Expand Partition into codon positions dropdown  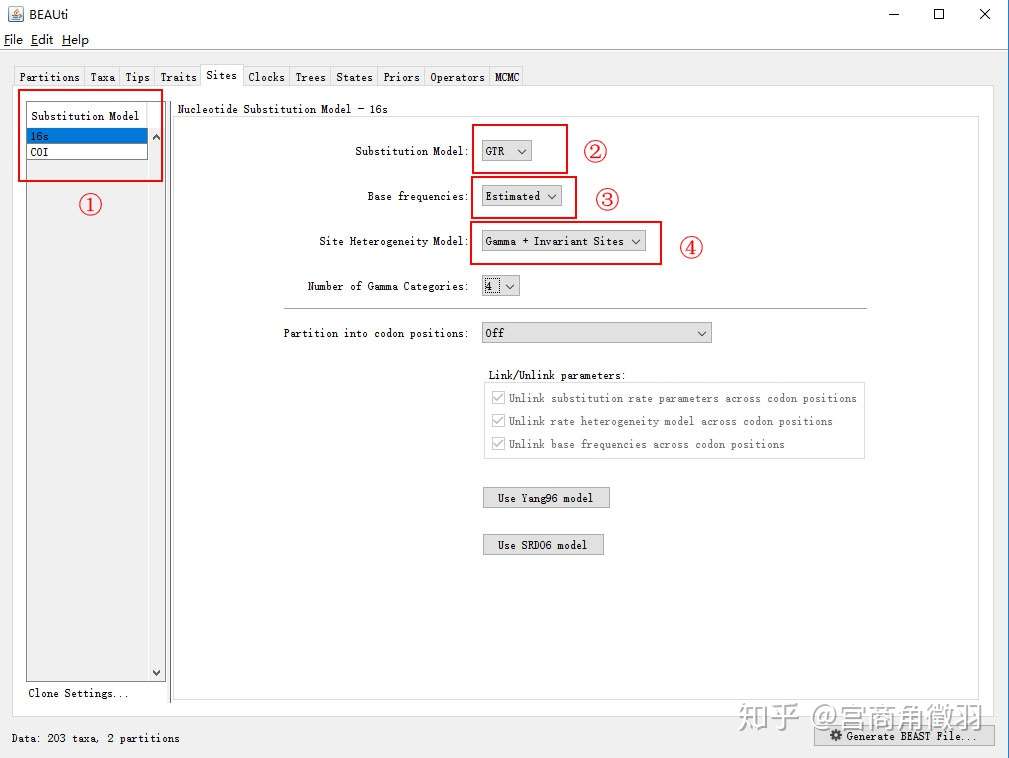pyautogui.click(x=597, y=333)
